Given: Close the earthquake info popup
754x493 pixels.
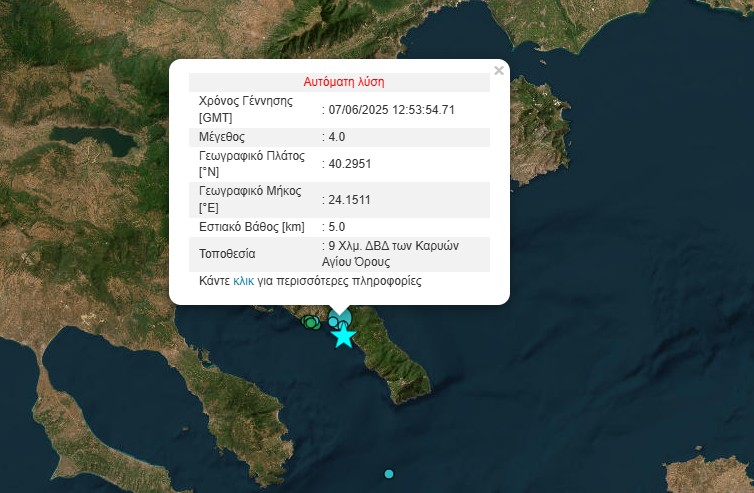Looking at the screenshot, I should [499, 71].
